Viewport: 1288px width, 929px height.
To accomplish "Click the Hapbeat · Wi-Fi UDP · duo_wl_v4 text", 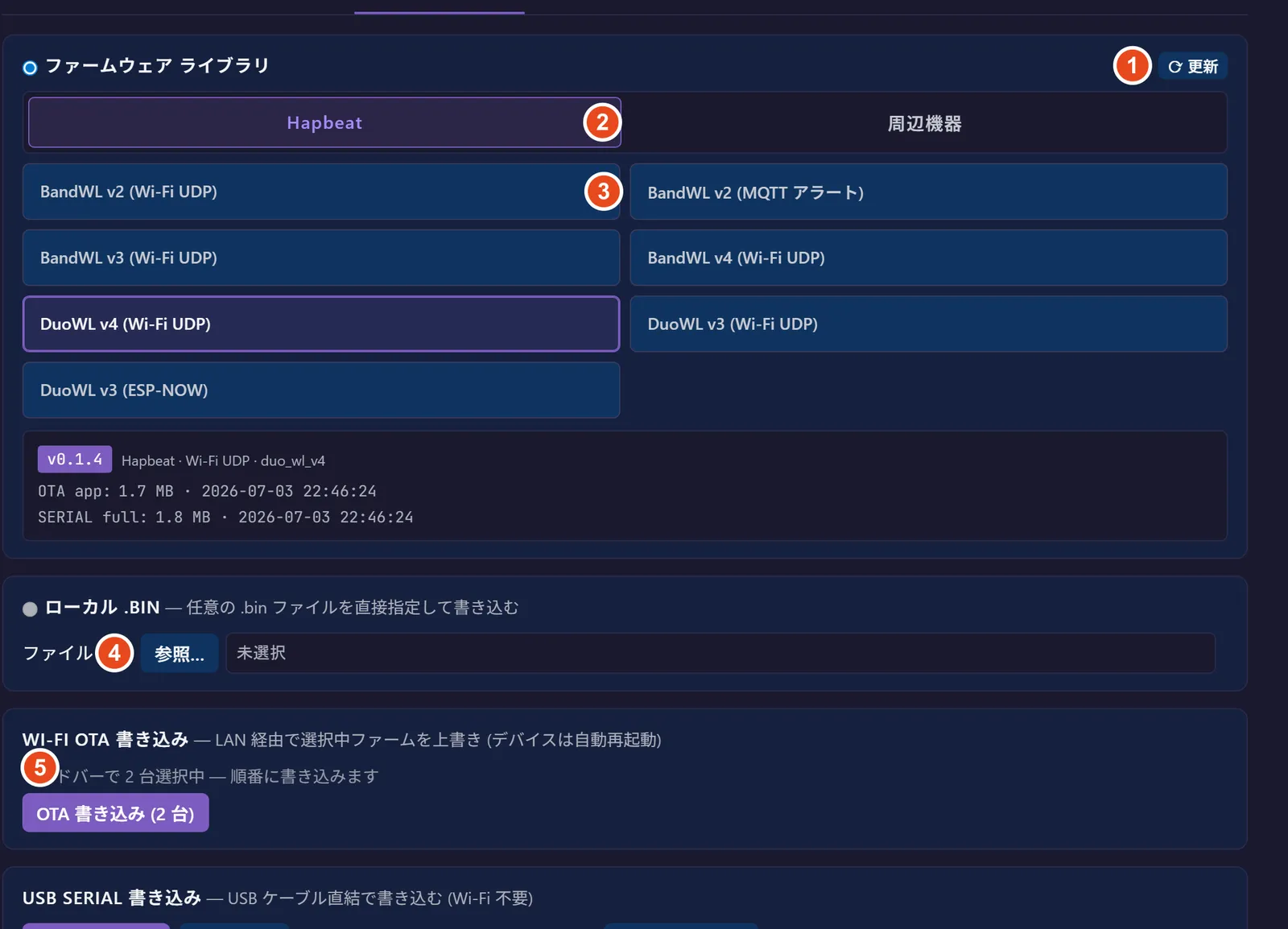I will pos(223,461).
